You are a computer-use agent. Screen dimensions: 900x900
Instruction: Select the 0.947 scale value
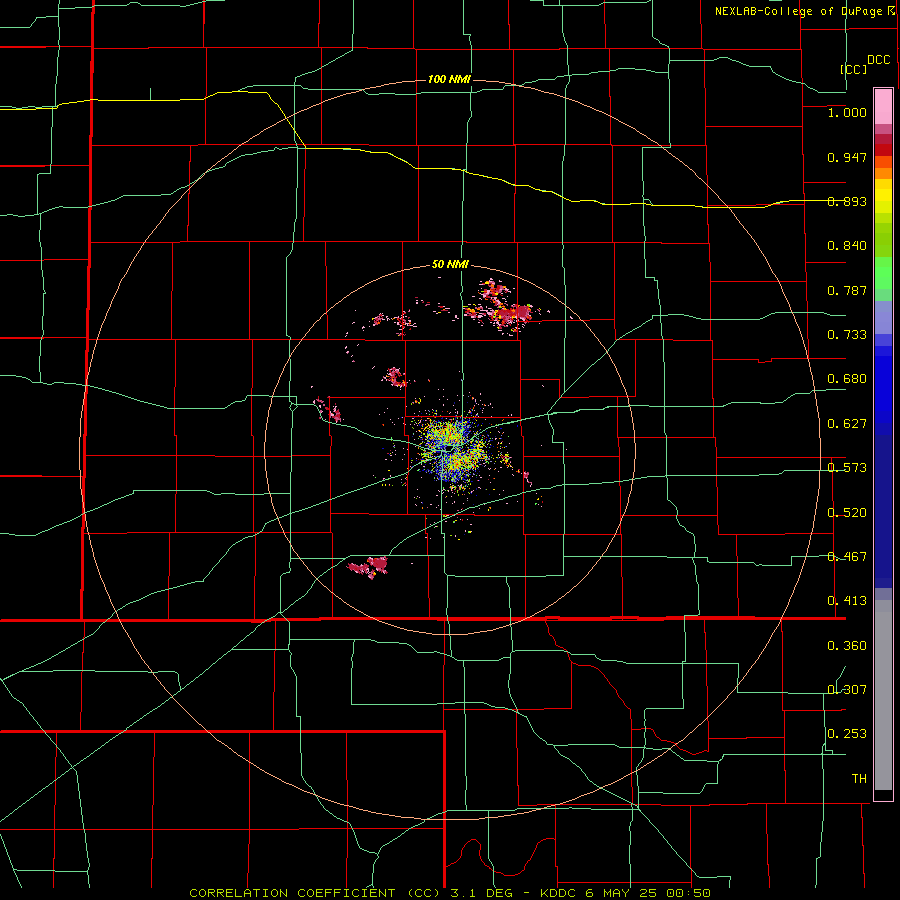point(847,157)
